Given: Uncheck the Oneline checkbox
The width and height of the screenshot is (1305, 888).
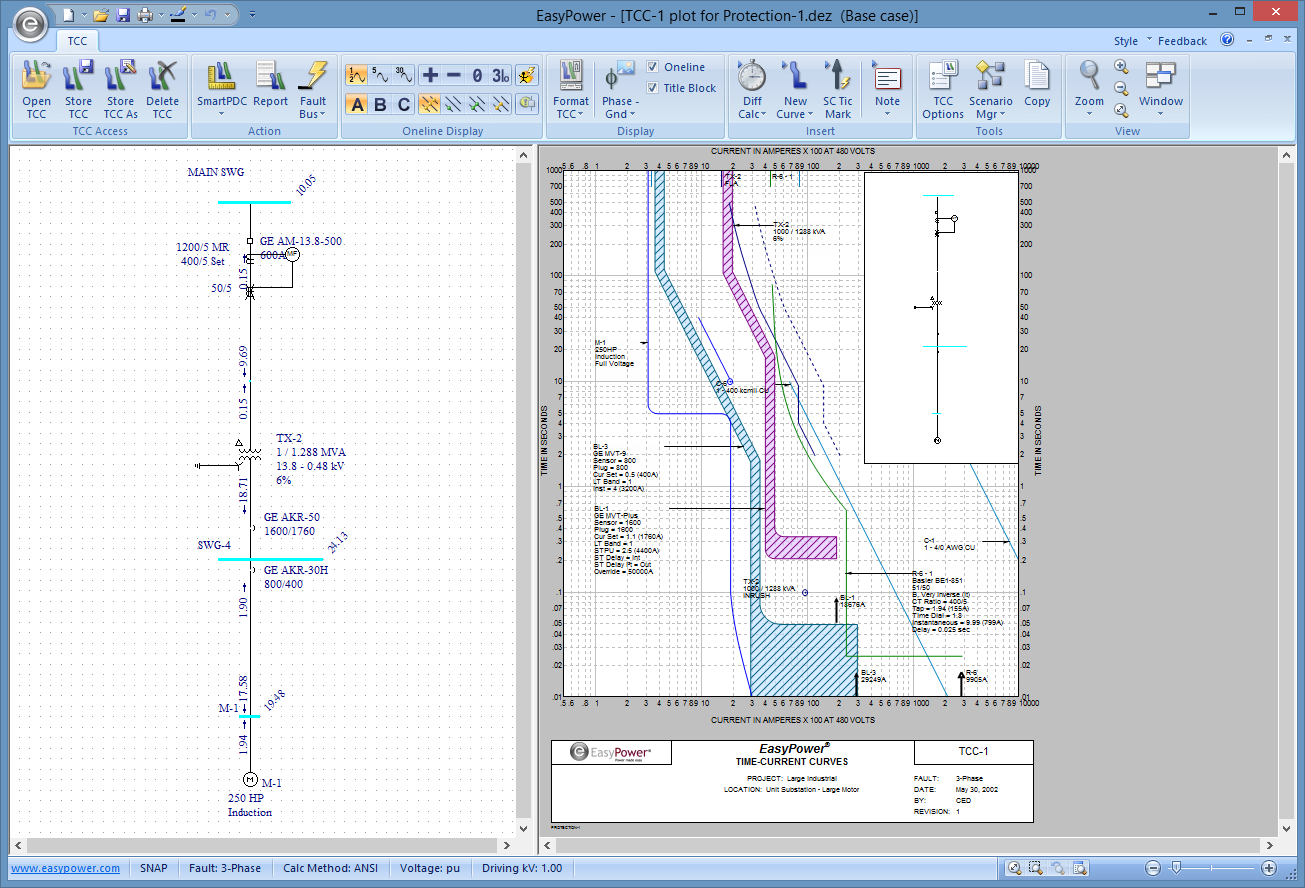Looking at the screenshot, I should 653,67.
